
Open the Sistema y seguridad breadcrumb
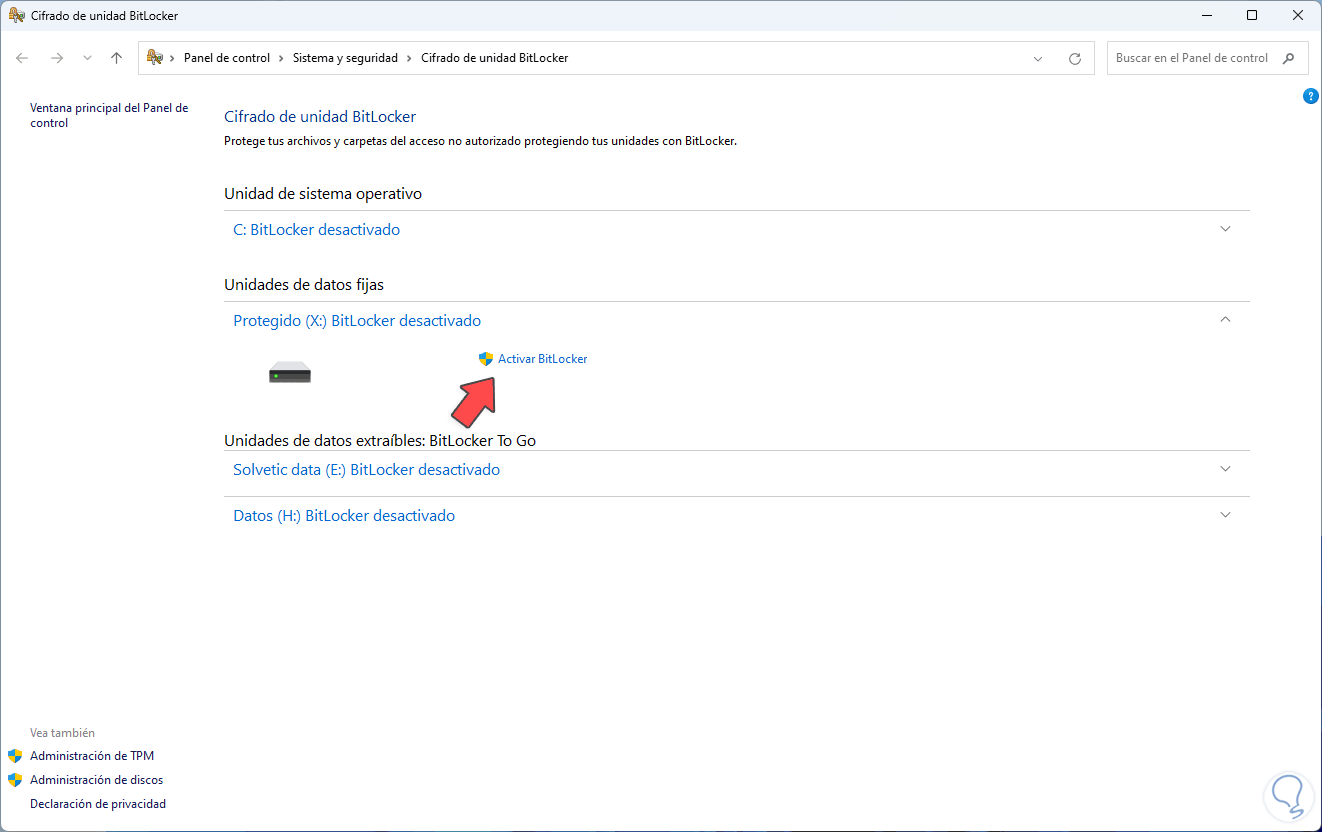[x=345, y=58]
